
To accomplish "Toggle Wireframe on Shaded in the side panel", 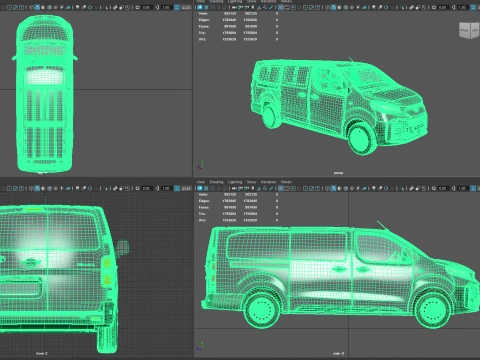I will click(346, 188).
